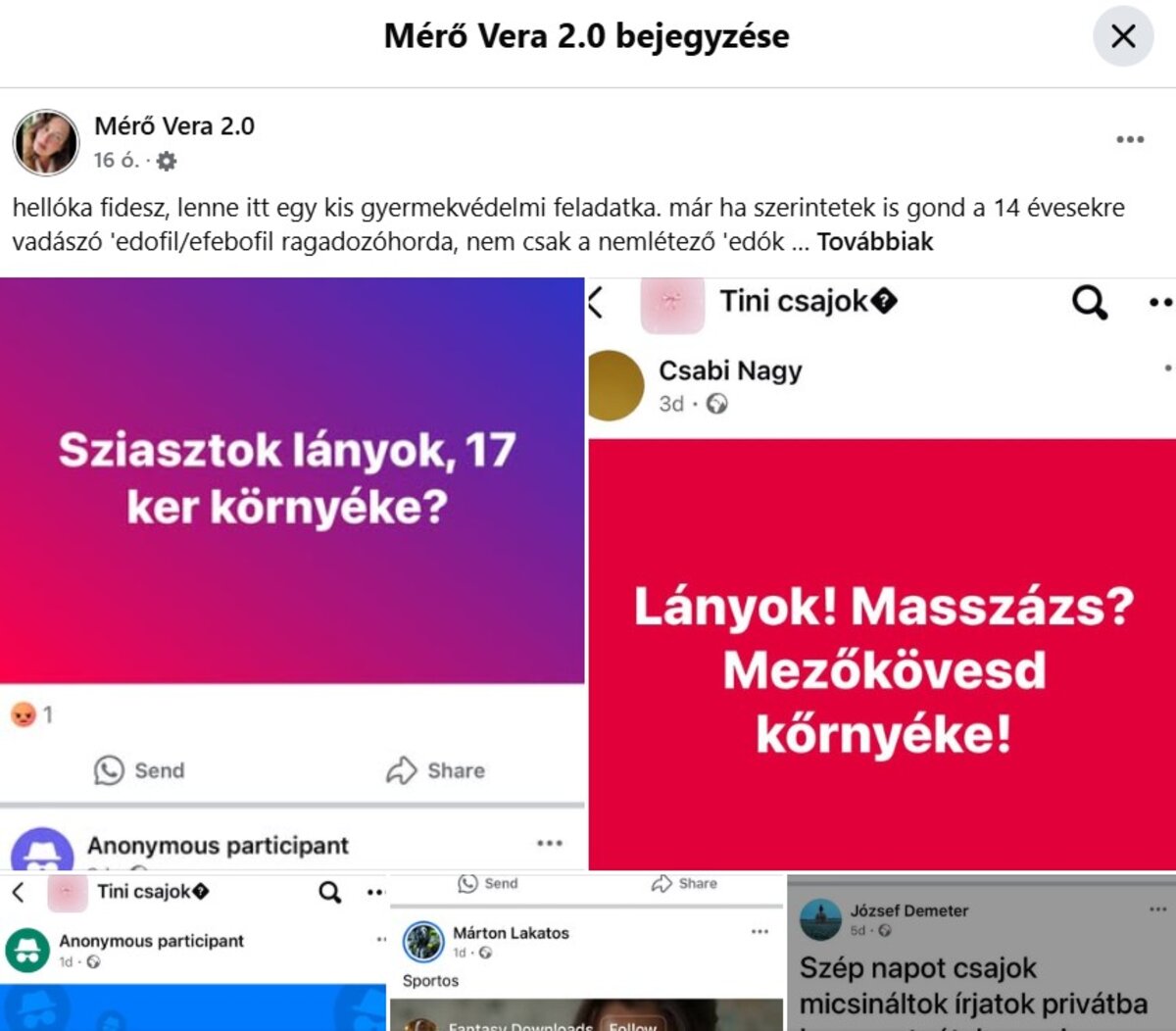Screen dimensions: 1176x1031
Task: Open the post audience gear icon
Action: [x=167, y=161]
